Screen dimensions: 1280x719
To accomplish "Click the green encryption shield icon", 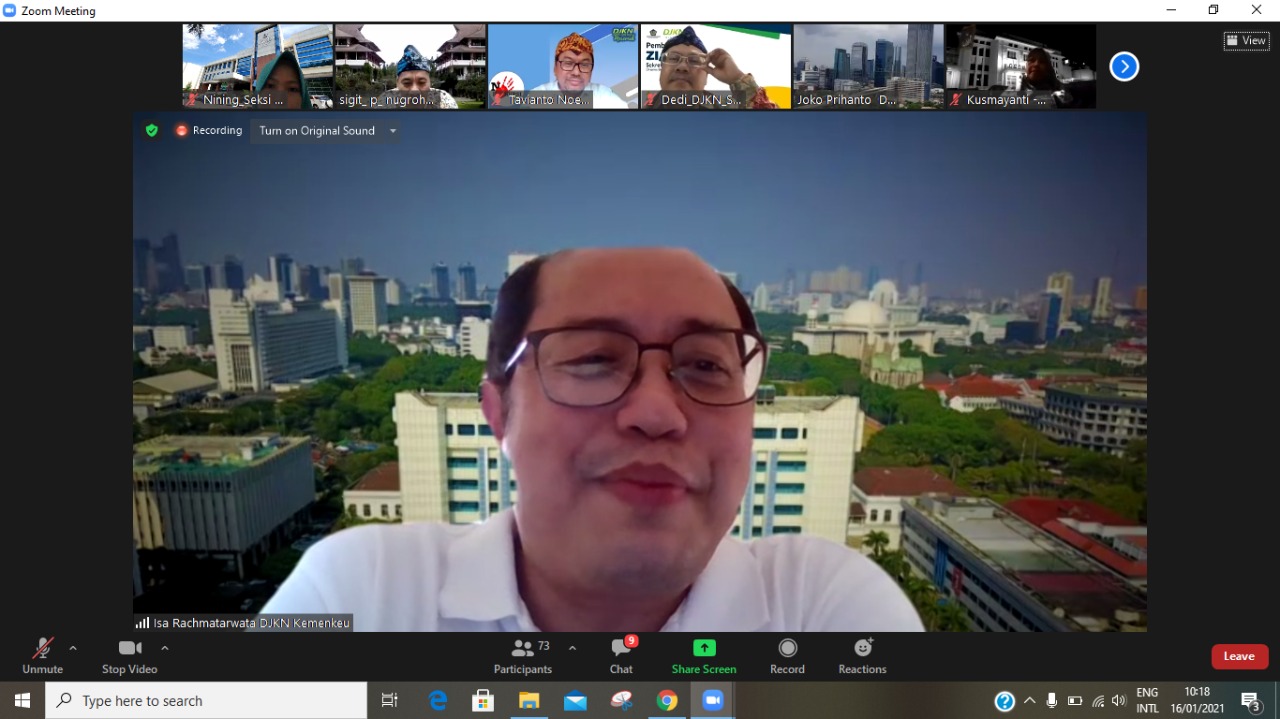I will point(152,130).
